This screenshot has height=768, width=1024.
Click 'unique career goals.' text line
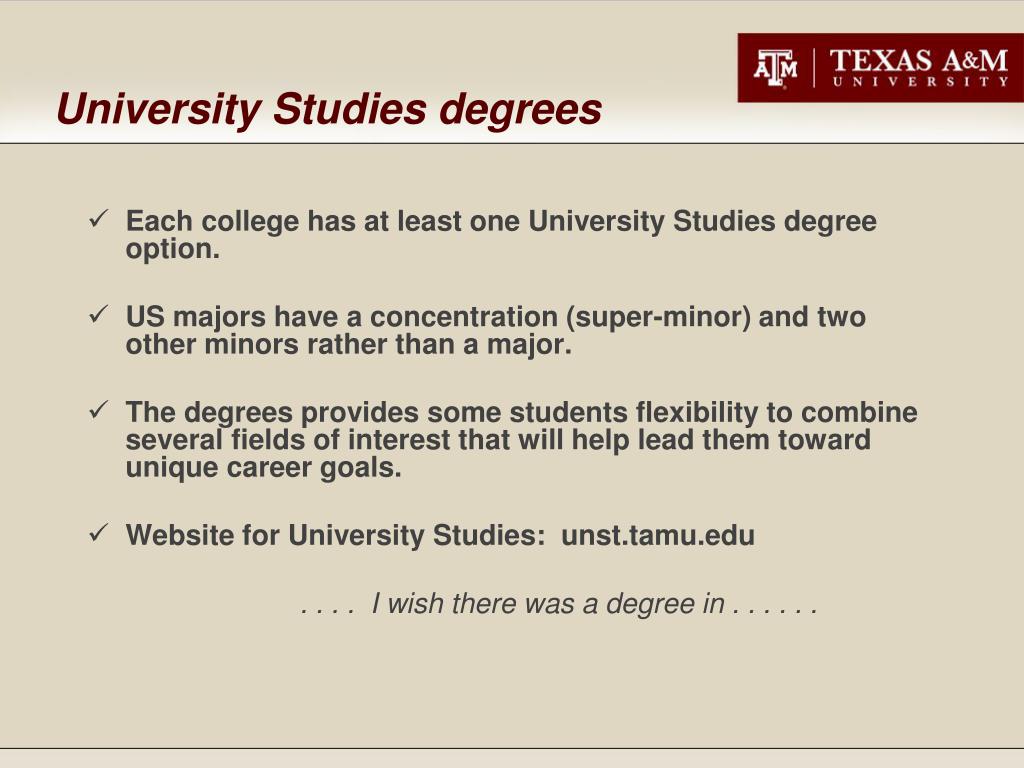coord(263,468)
